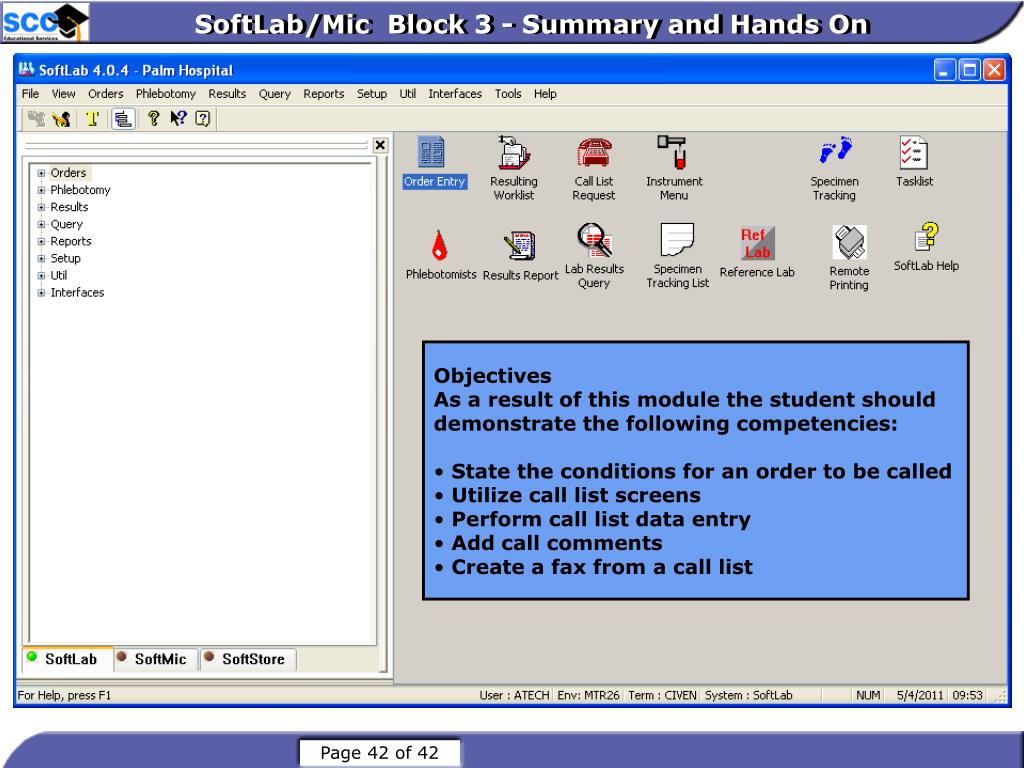
Task: Click the 5/4/2011 date in status bar
Action: click(920, 696)
